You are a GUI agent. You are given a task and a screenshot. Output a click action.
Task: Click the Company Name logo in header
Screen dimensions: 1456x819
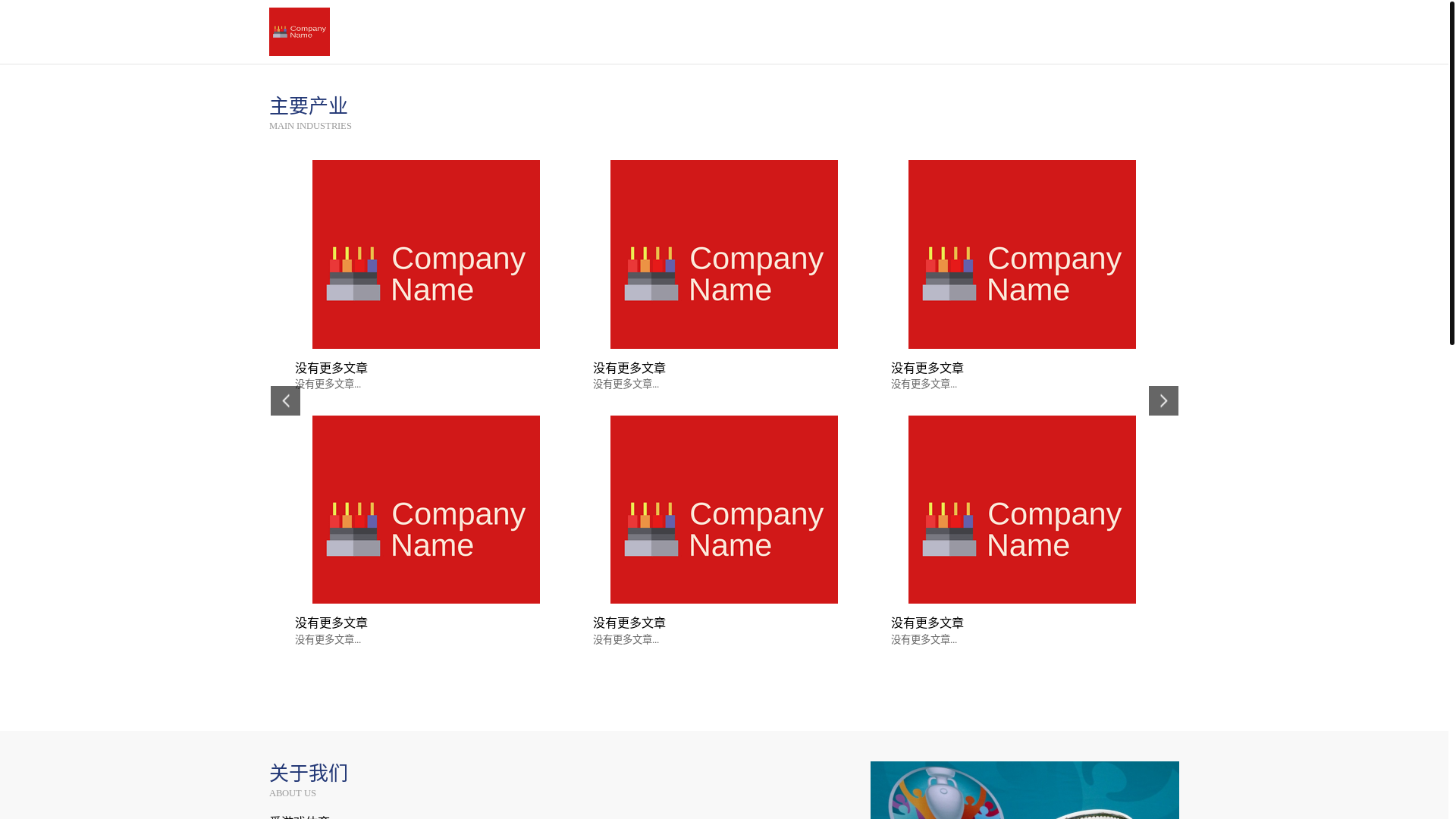[x=299, y=32]
